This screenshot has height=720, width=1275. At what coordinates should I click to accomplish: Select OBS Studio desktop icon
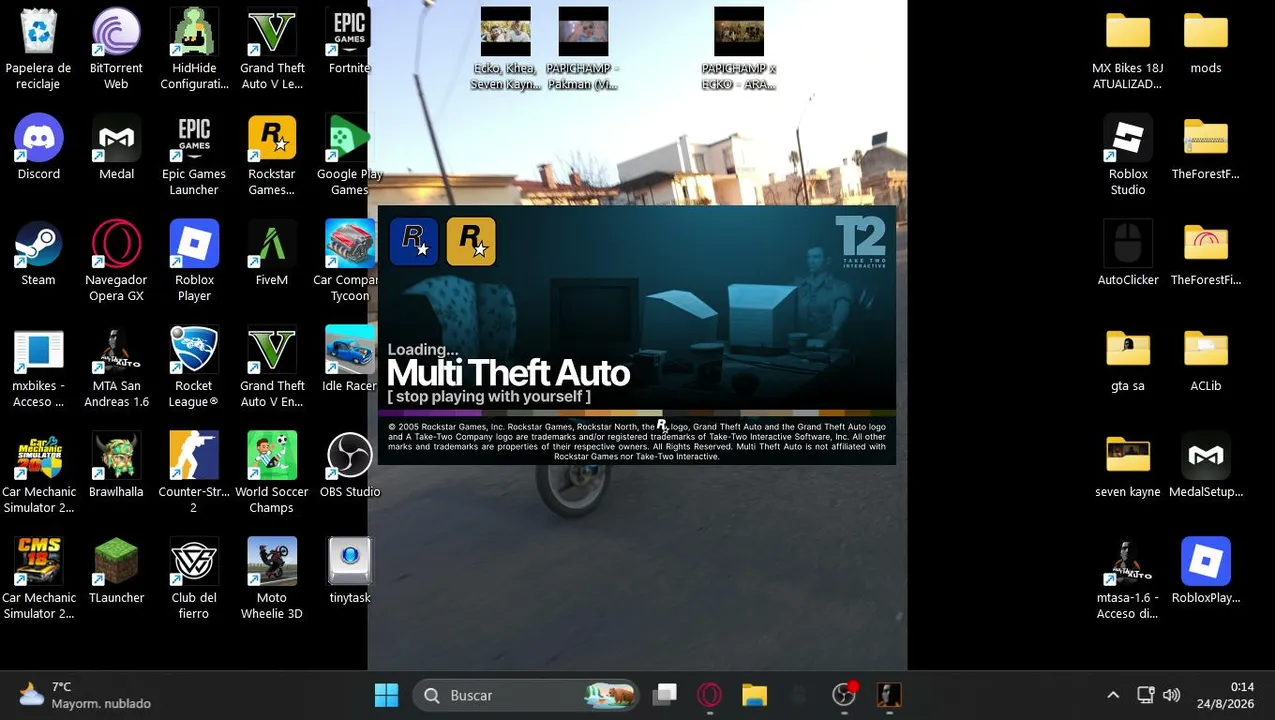(x=349, y=465)
